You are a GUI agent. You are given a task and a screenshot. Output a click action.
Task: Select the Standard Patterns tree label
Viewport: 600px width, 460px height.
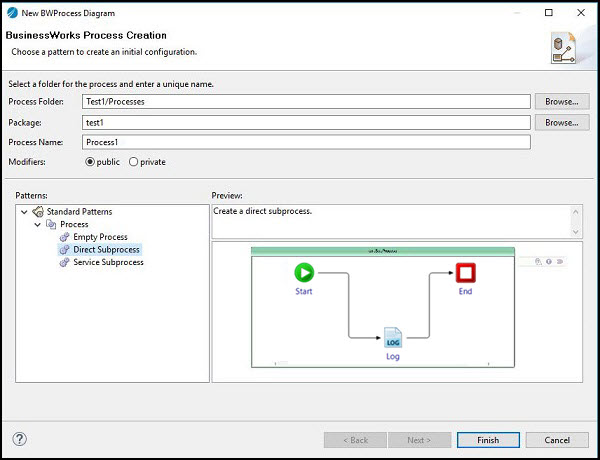[79, 212]
